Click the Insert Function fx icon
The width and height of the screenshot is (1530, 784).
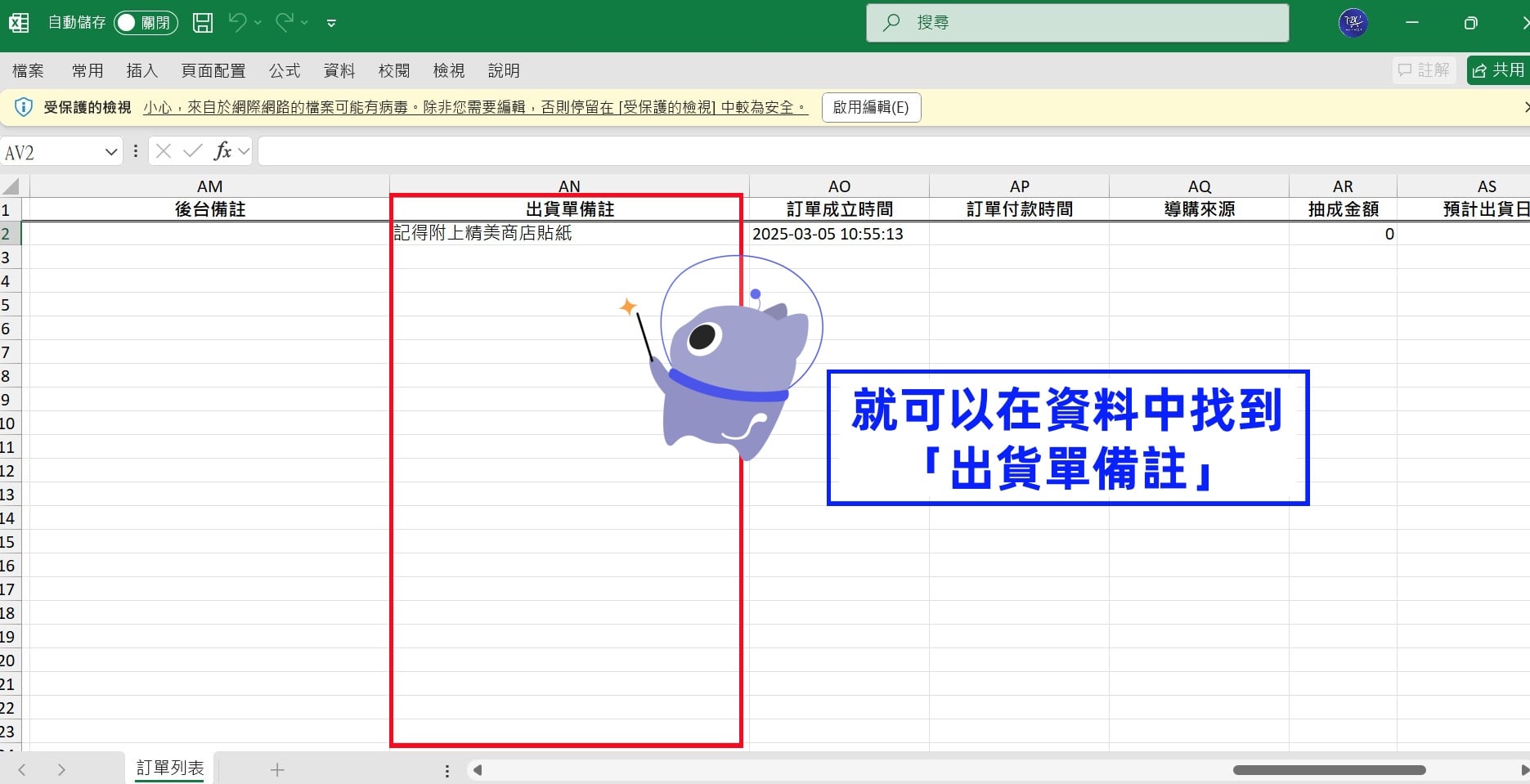point(222,151)
